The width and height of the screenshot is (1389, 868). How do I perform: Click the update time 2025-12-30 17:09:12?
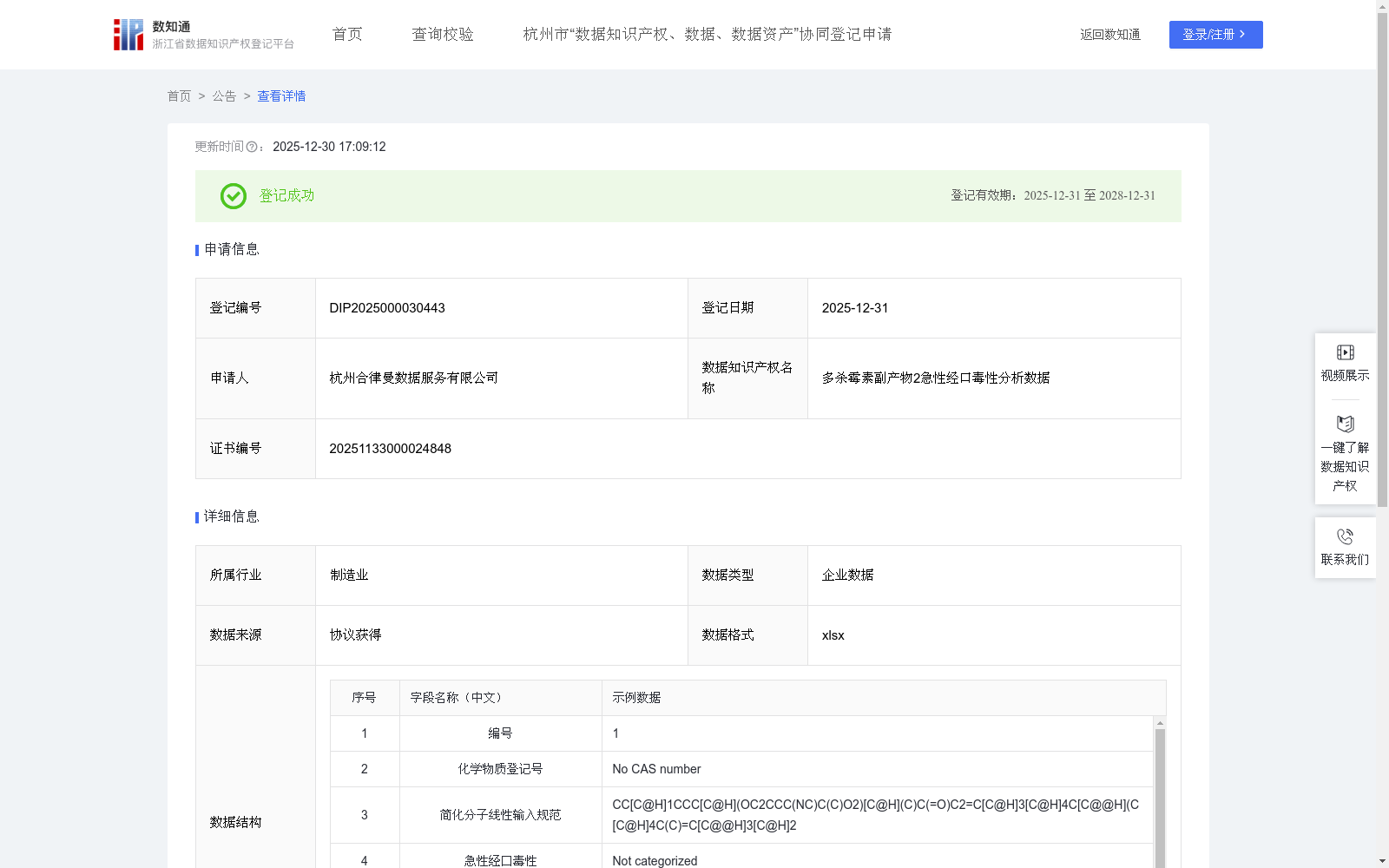pyautogui.click(x=329, y=148)
